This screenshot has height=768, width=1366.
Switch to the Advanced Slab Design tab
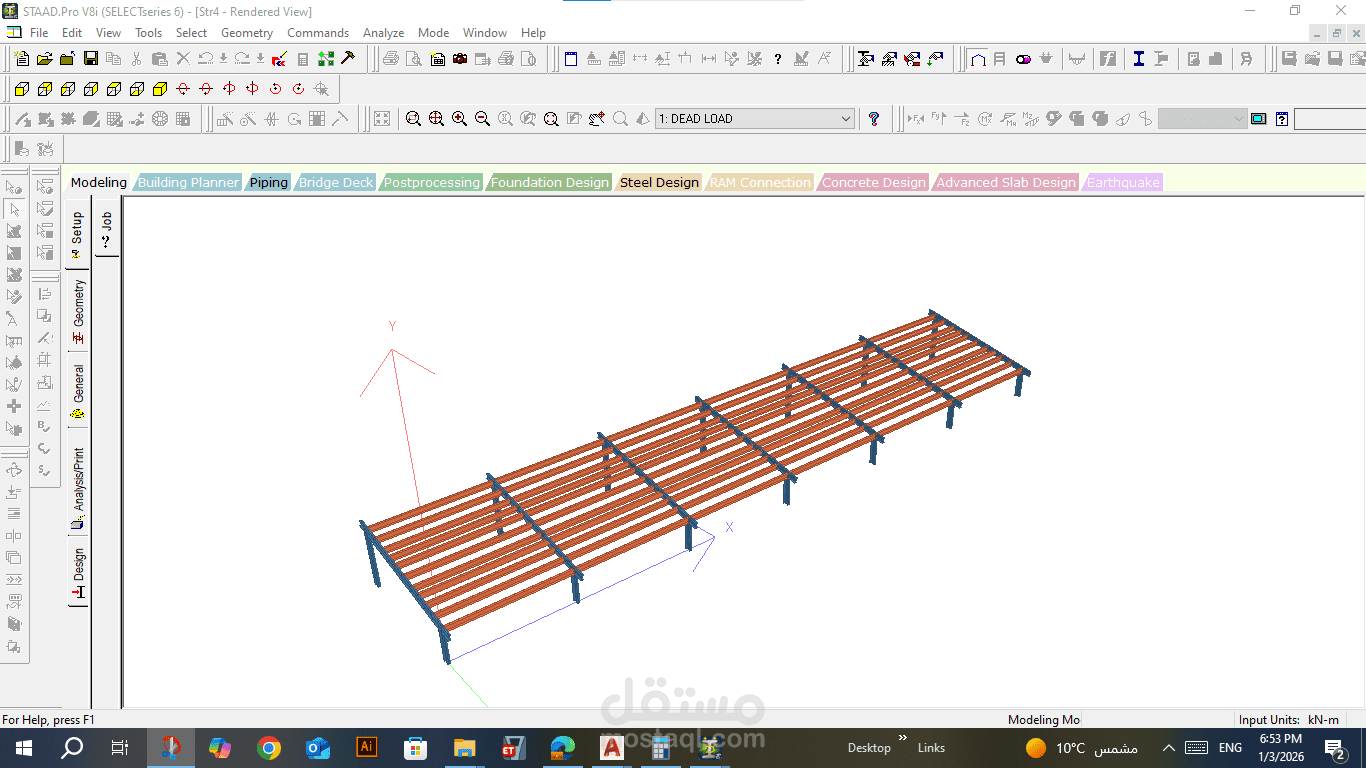click(1006, 182)
